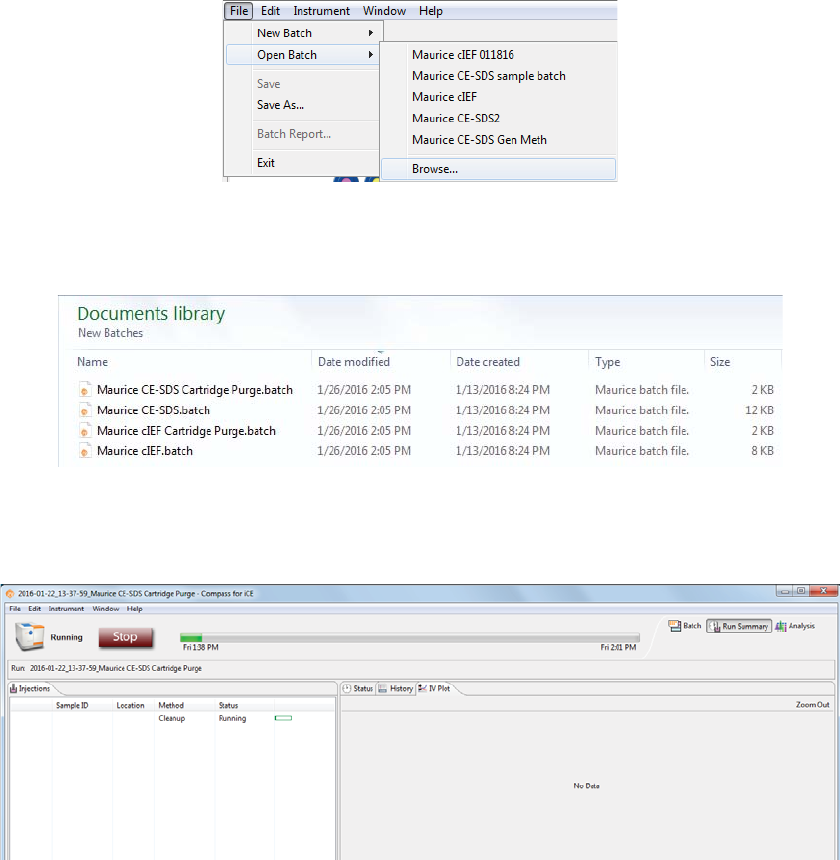Image resolution: width=840 pixels, height=860 pixels.
Task: Open the Status tab
Action: coord(358,688)
